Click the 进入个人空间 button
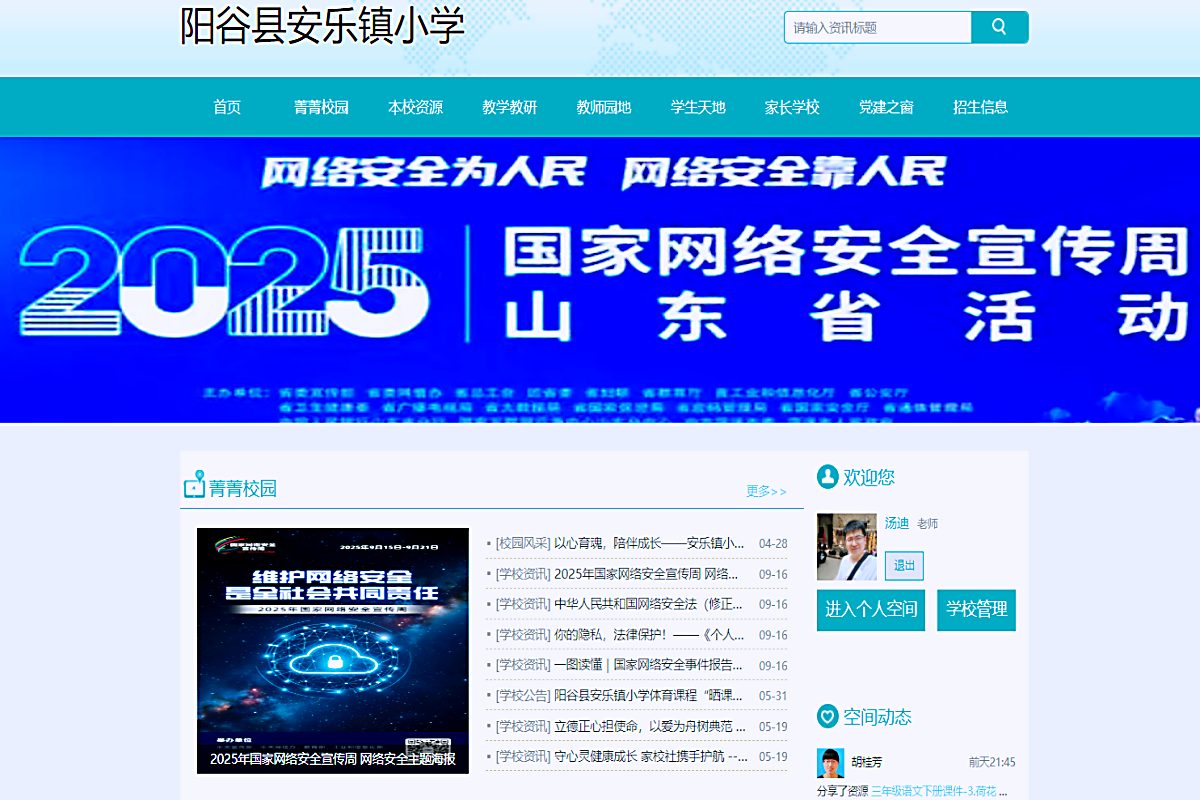 tap(871, 609)
